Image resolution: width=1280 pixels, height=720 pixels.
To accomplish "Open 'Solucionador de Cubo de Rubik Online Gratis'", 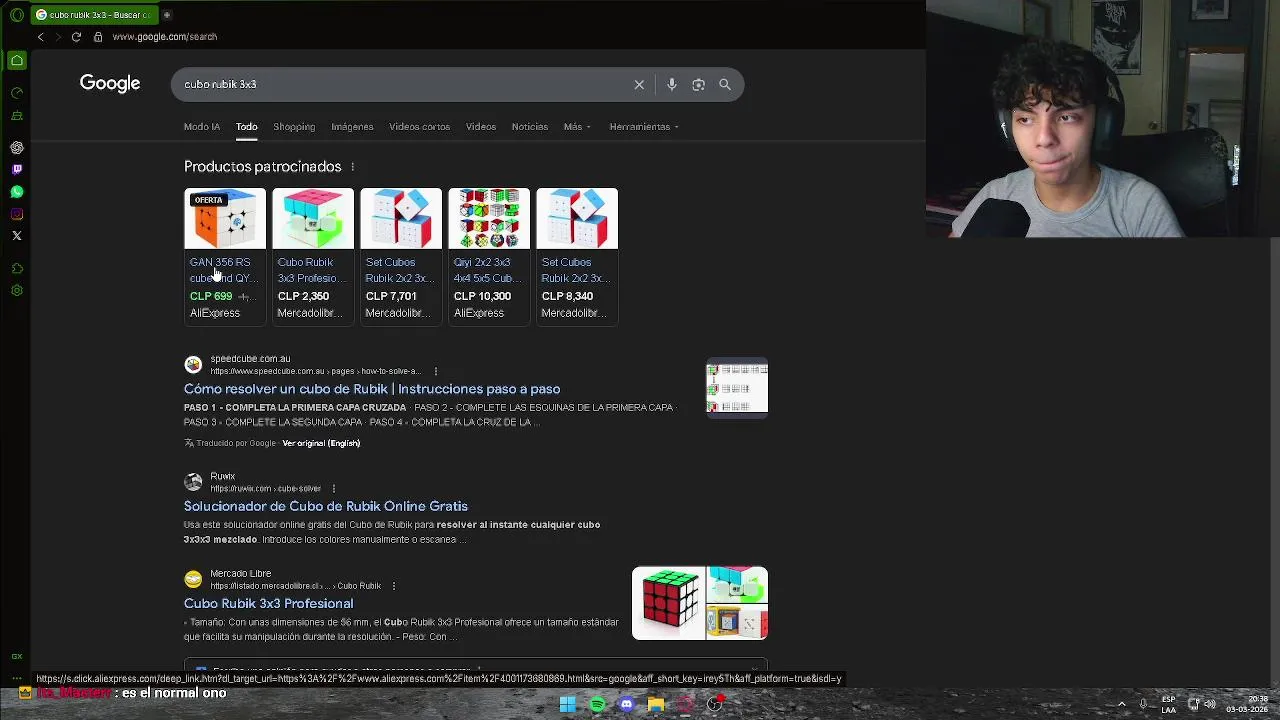I will tap(326, 506).
